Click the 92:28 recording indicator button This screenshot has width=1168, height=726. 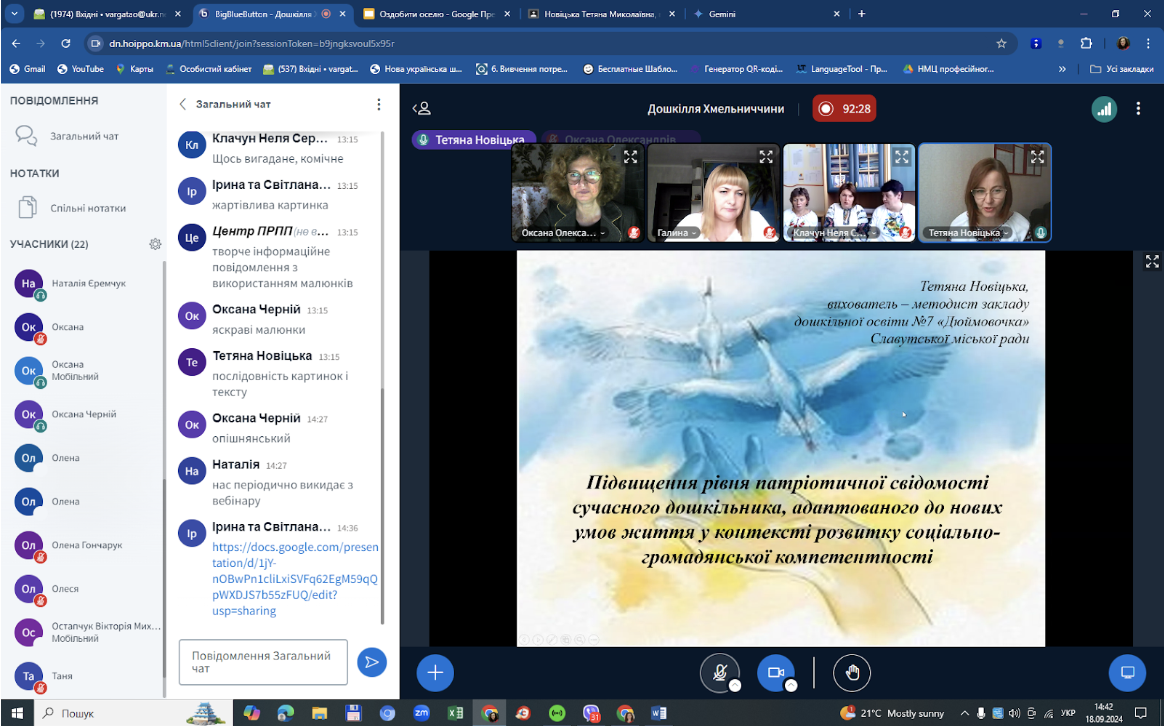click(x=844, y=109)
